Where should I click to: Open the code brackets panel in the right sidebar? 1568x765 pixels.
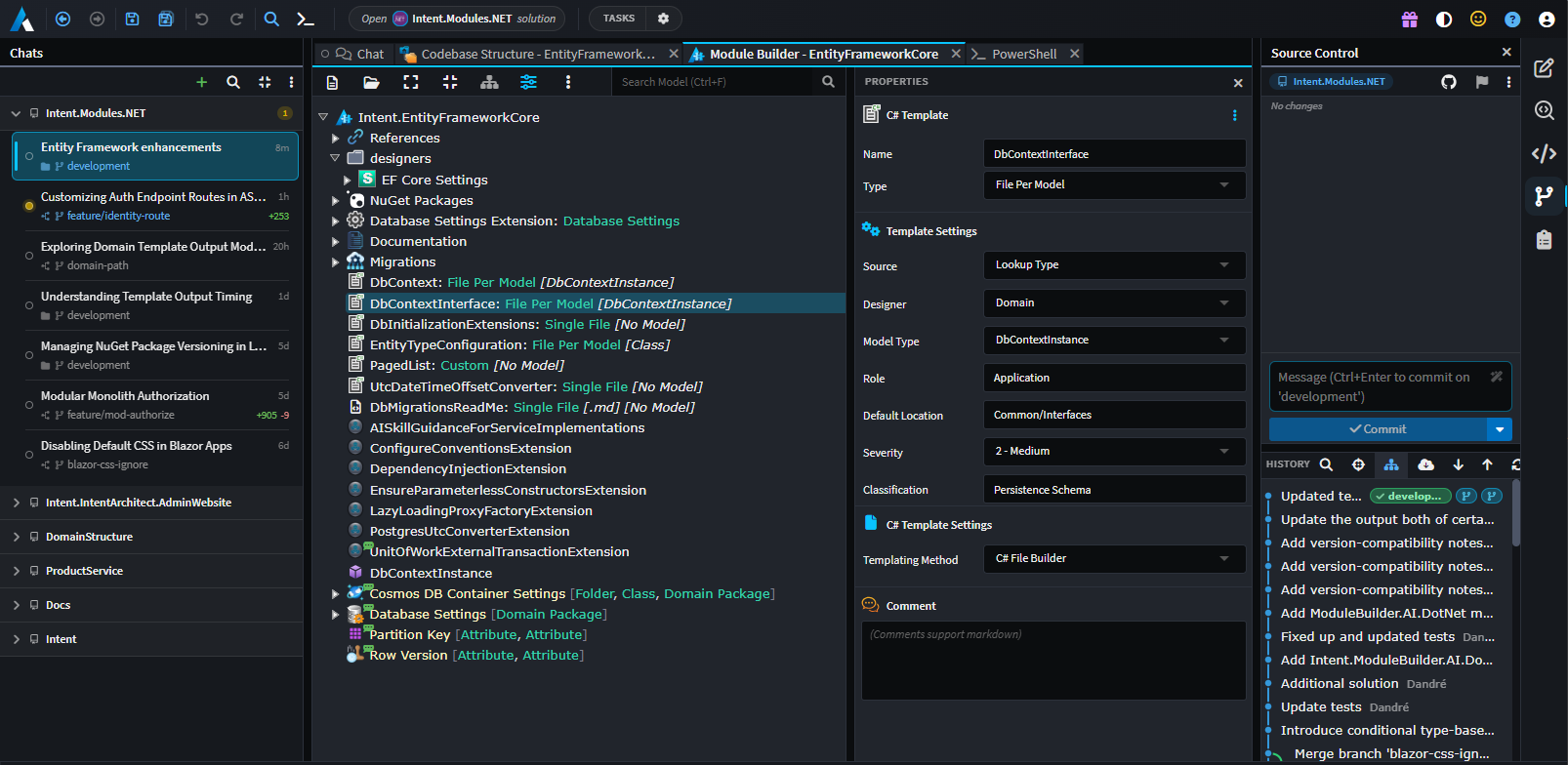1544,153
